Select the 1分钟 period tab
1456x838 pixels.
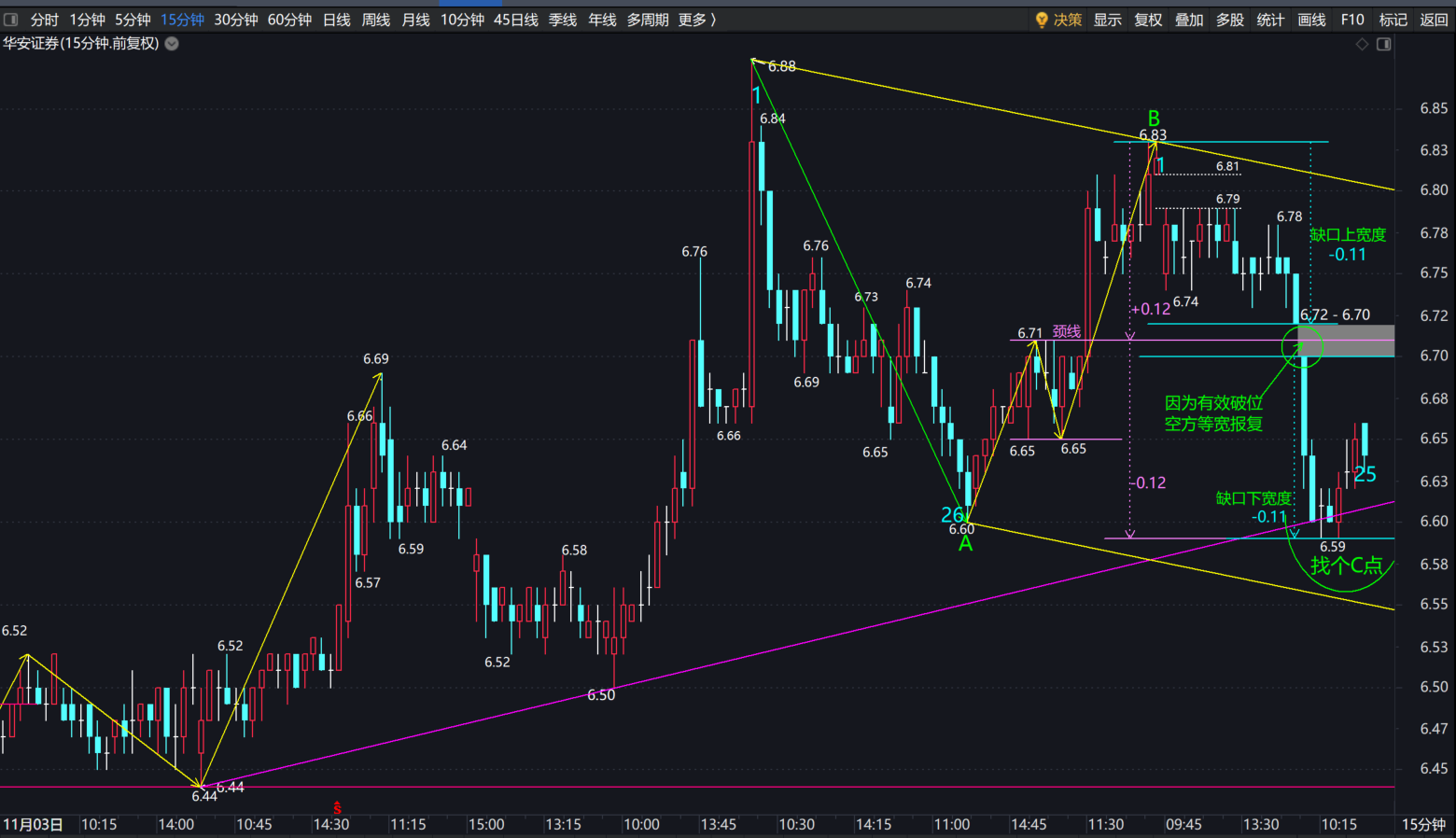click(88, 20)
